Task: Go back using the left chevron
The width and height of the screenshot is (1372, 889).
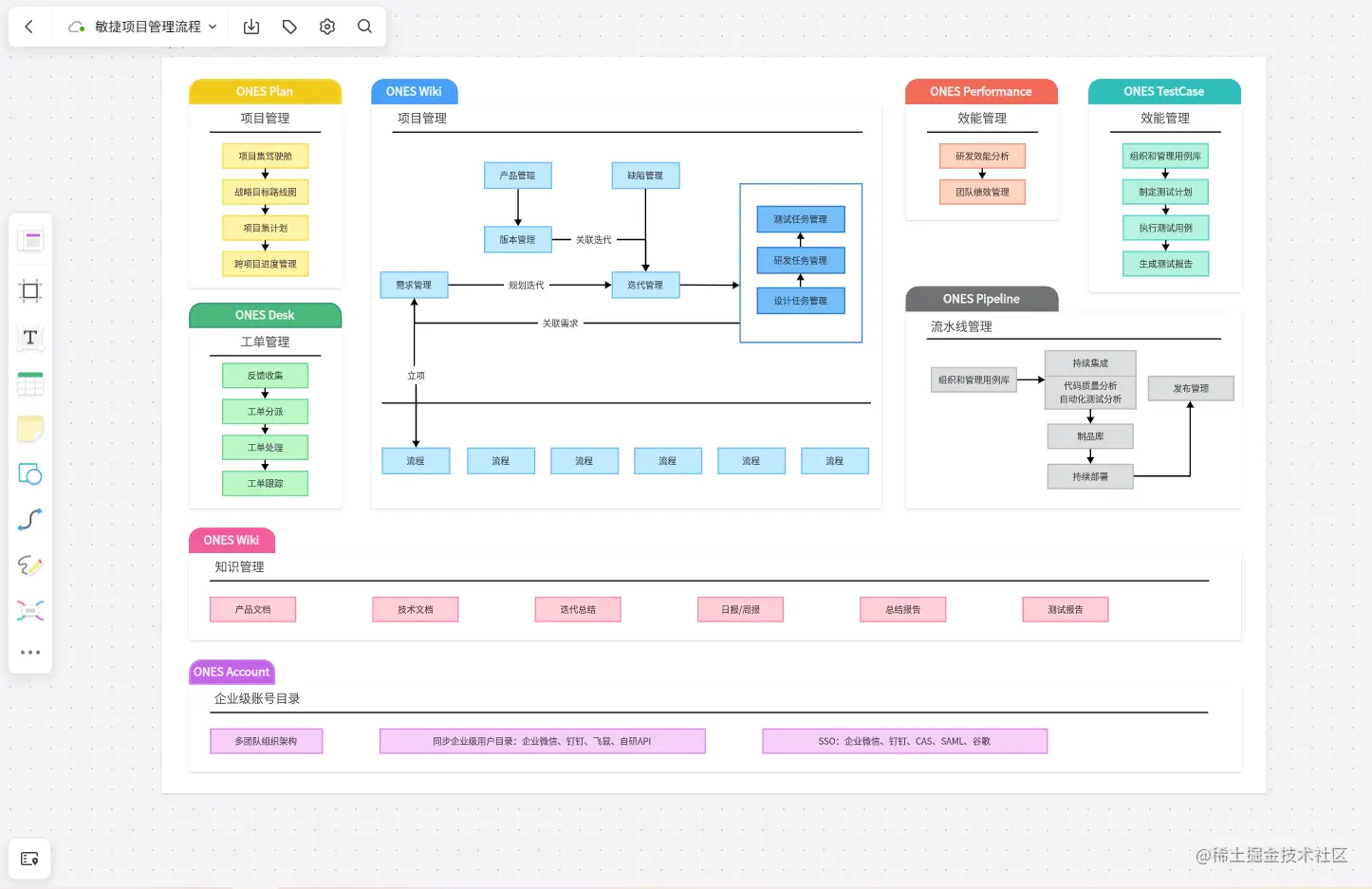Action: (x=28, y=27)
